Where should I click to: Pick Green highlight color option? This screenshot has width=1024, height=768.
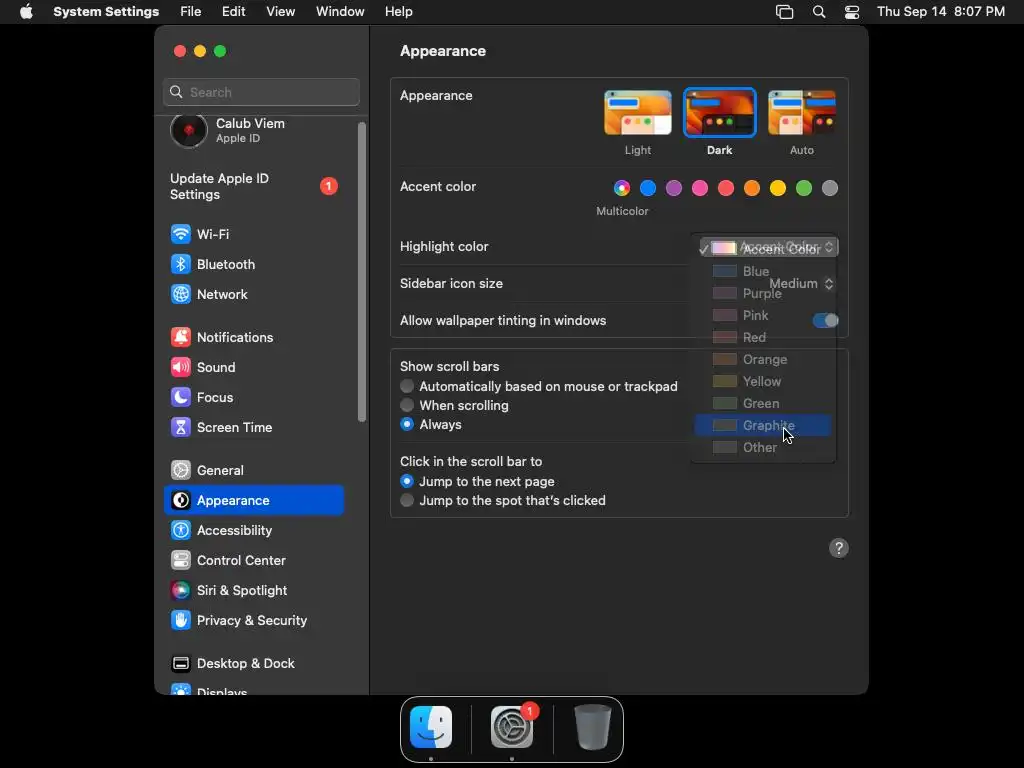click(x=763, y=404)
